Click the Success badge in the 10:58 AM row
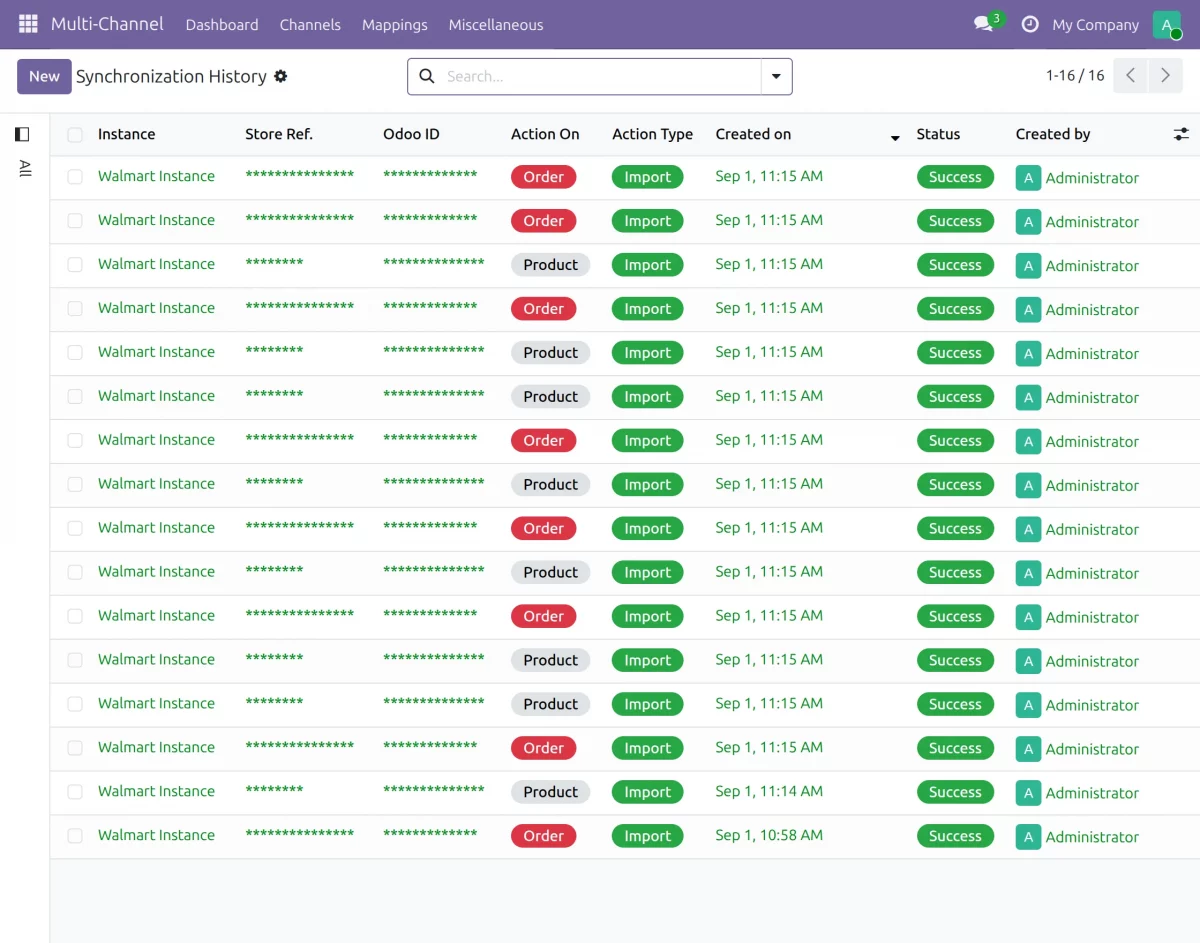Viewport: 1200px width, 943px height. click(955, 836)
